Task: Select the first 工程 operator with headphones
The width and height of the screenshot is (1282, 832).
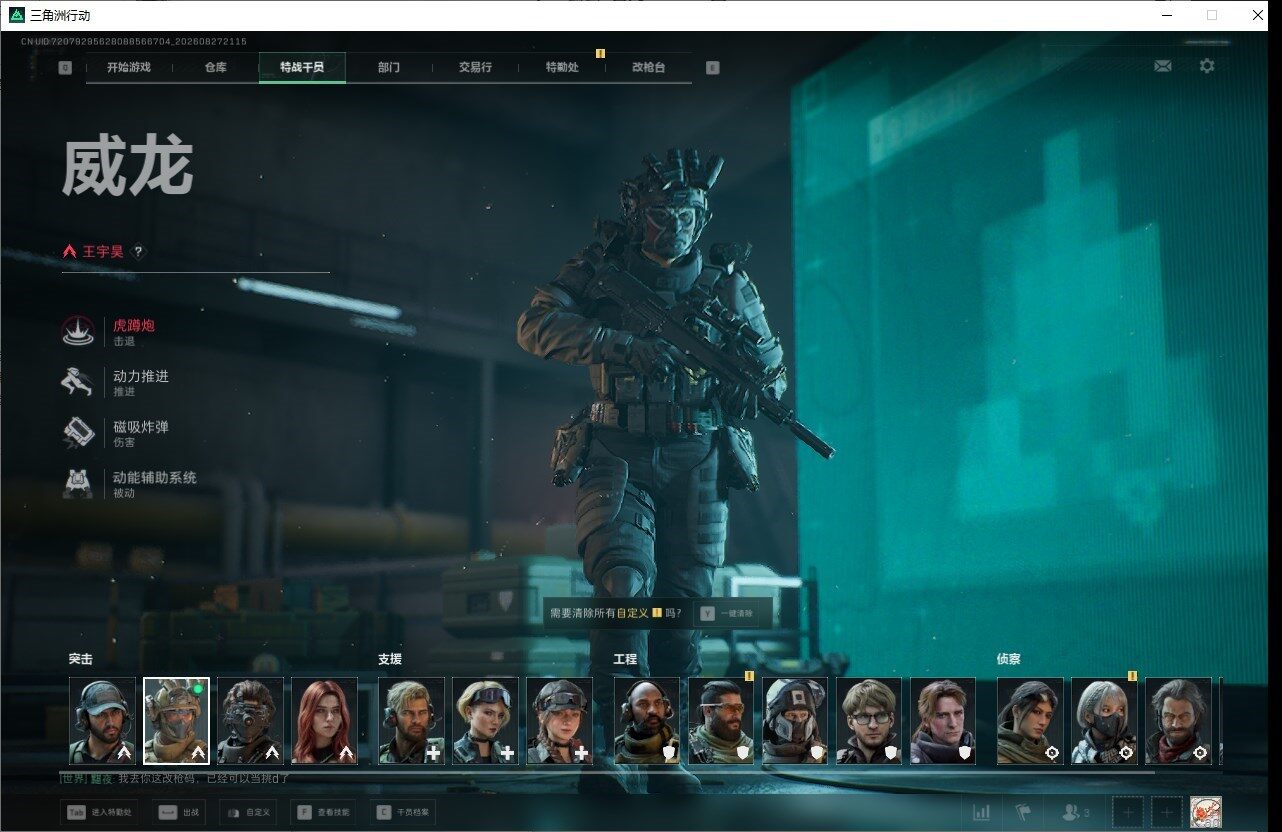Action: 646,721
